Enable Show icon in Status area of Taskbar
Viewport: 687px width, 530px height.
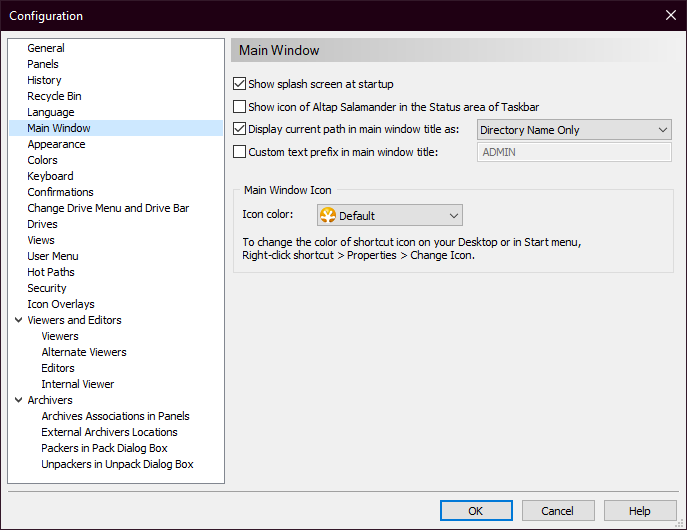[x=239, y=106]
